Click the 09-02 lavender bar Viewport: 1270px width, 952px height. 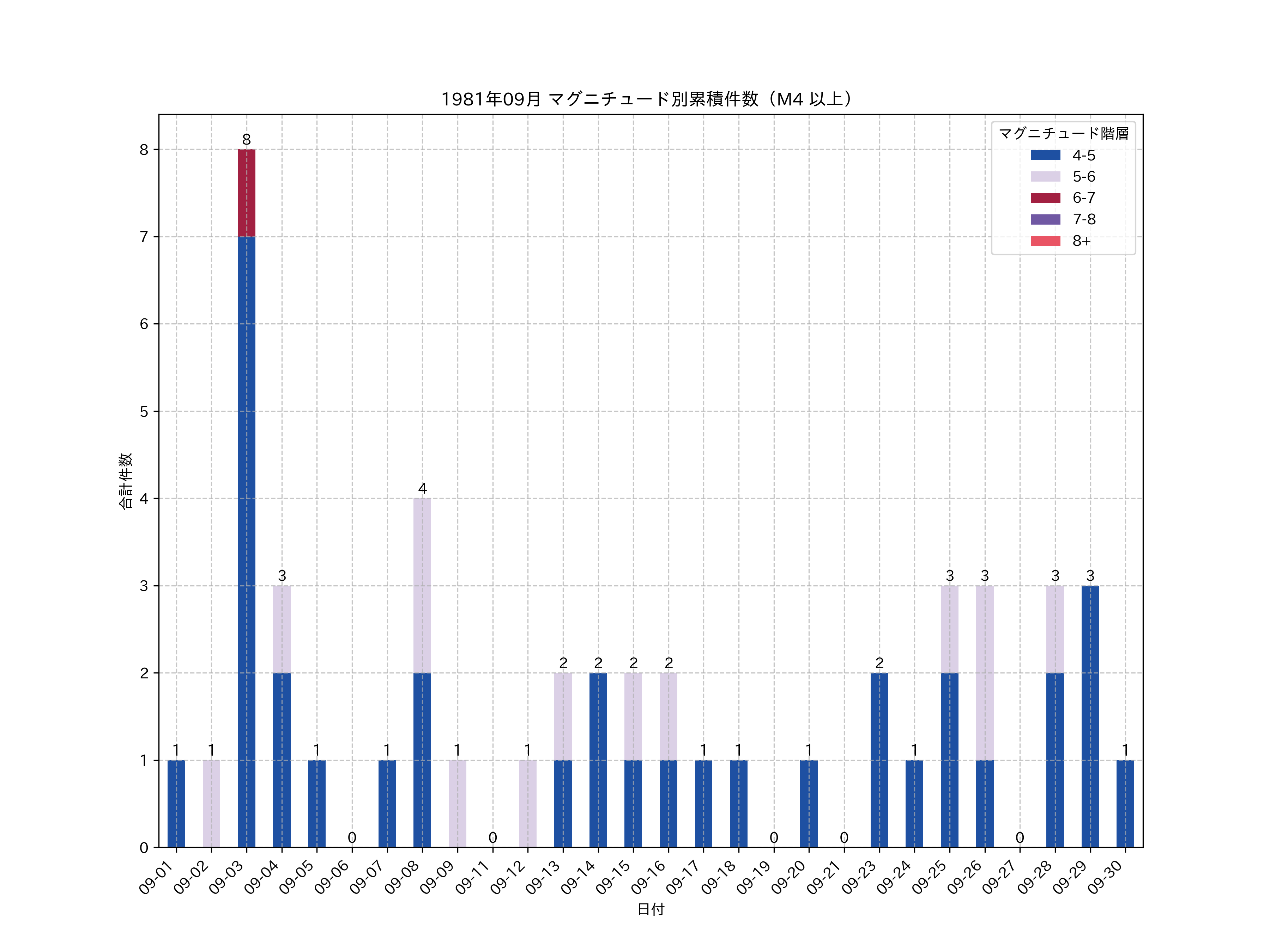[x=211, y=803]
